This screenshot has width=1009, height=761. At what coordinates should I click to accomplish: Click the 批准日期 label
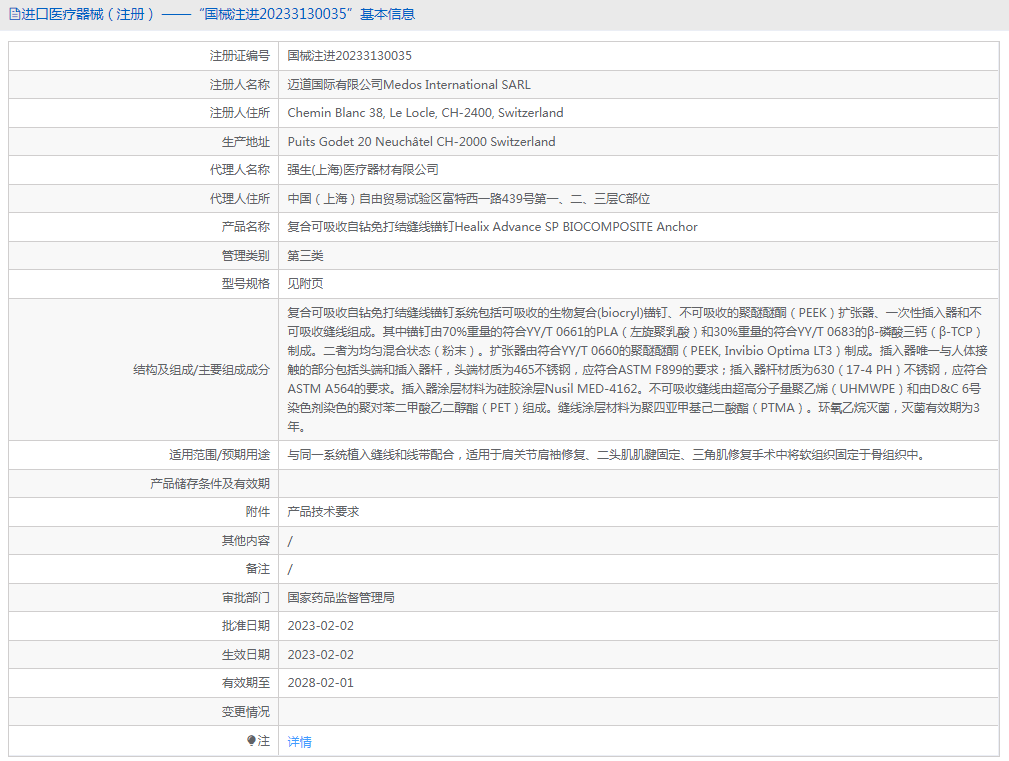click(246, 626)
